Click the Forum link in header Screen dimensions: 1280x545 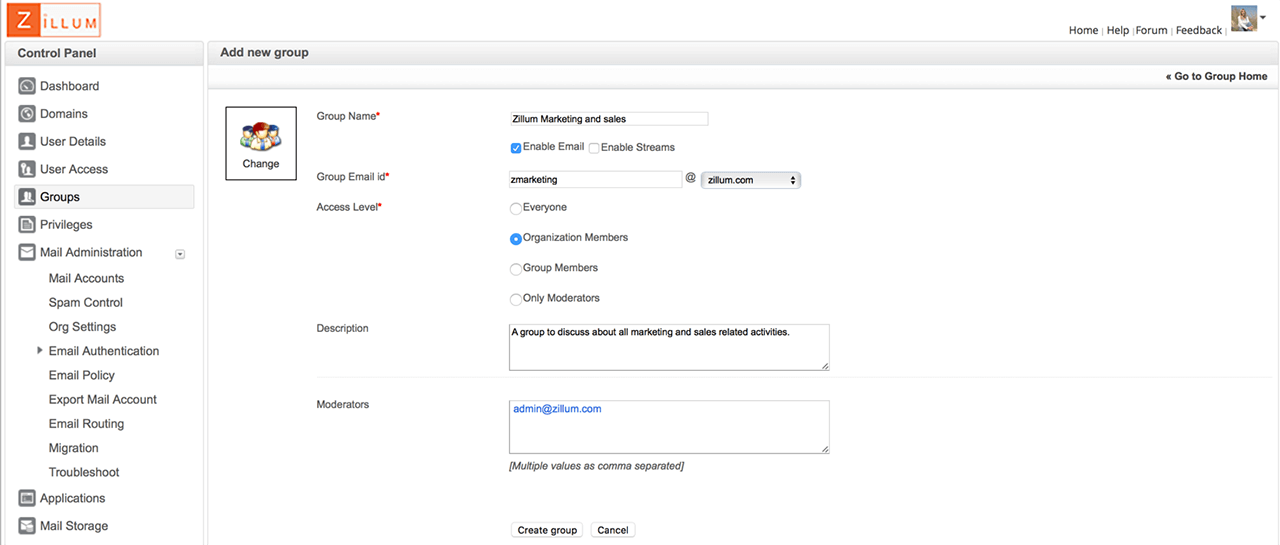(x=1152, y=30)
